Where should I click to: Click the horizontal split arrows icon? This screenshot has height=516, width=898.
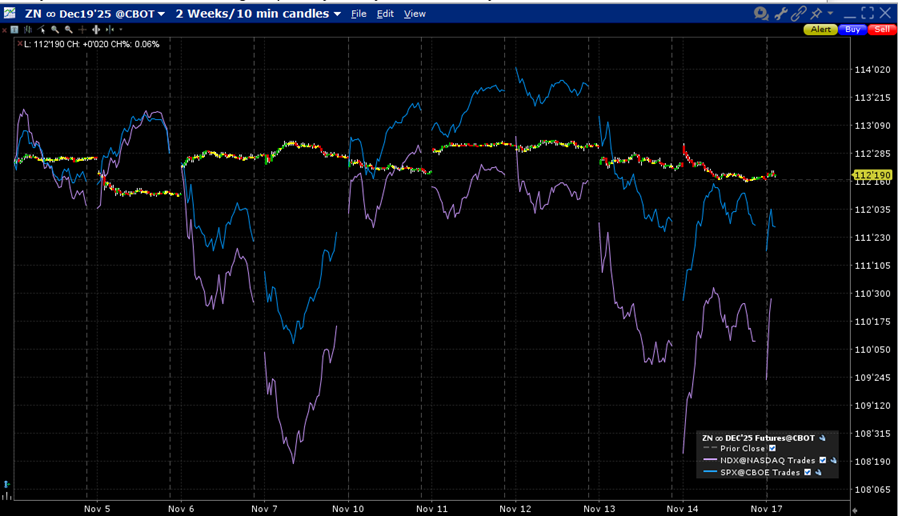(x=109, y=30)
